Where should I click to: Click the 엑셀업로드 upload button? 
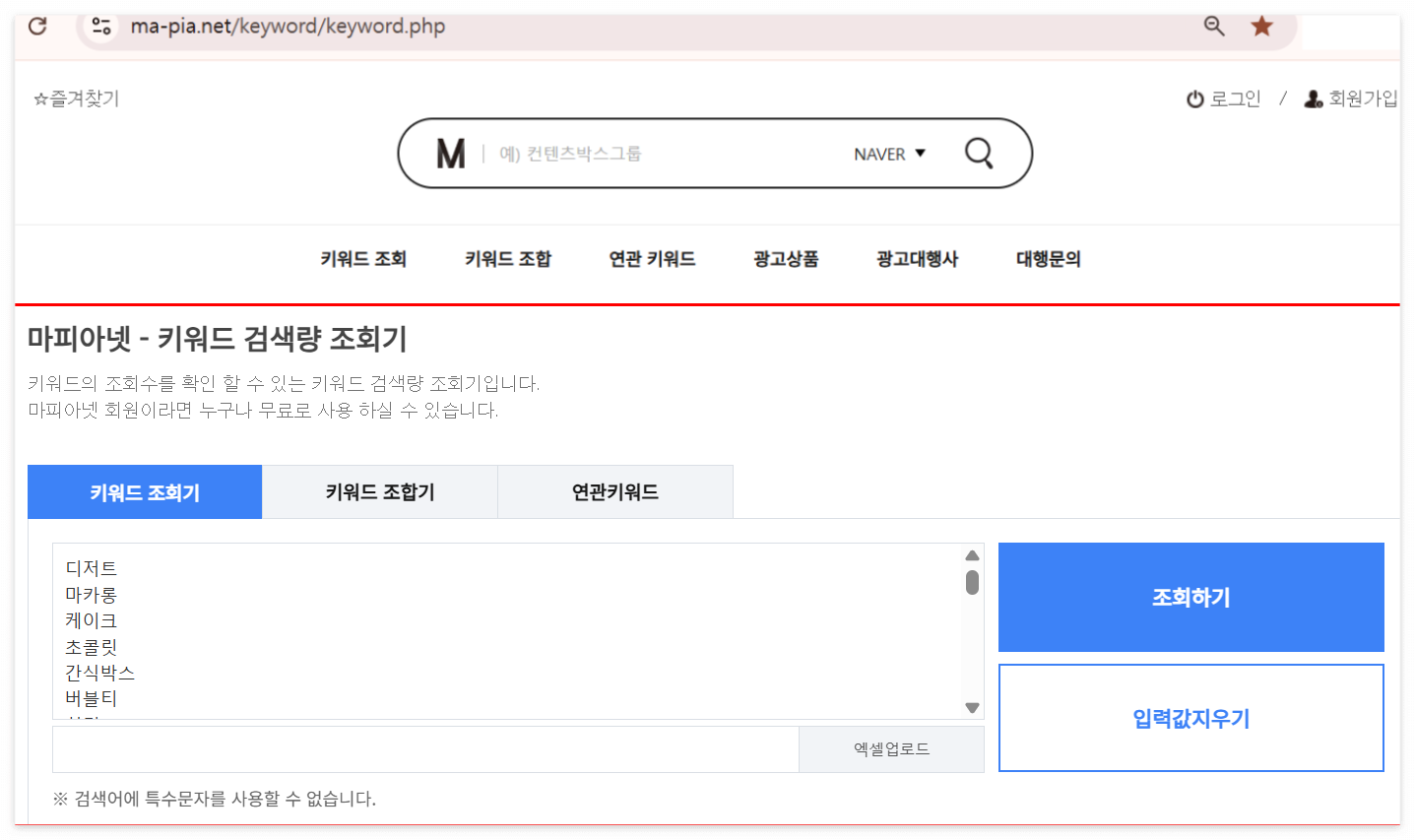point(890,749)
